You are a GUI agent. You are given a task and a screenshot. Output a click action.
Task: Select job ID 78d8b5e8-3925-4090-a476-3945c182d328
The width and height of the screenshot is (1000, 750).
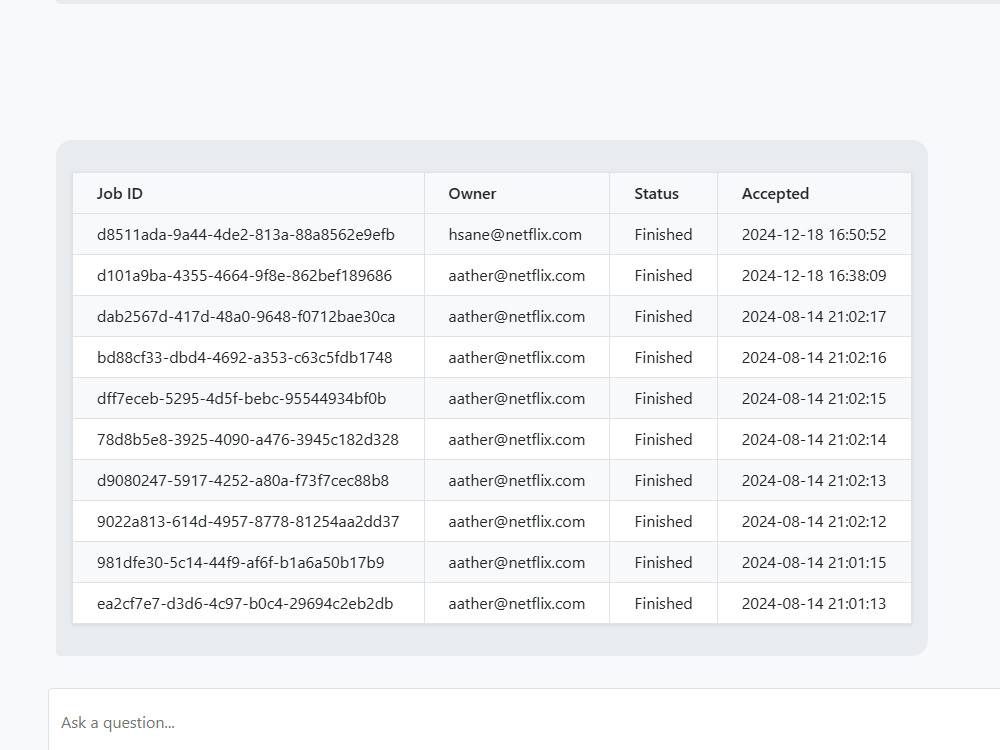click(247, 439)
